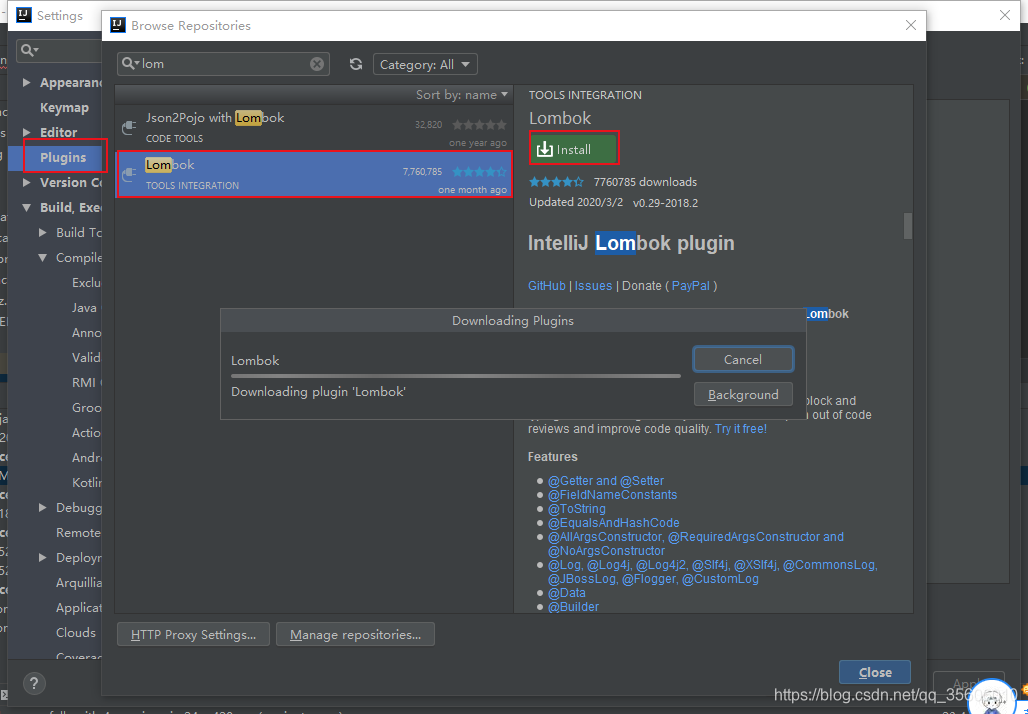
Task: Click '7760785 downloads' text
Action: [x=645, y=182]
